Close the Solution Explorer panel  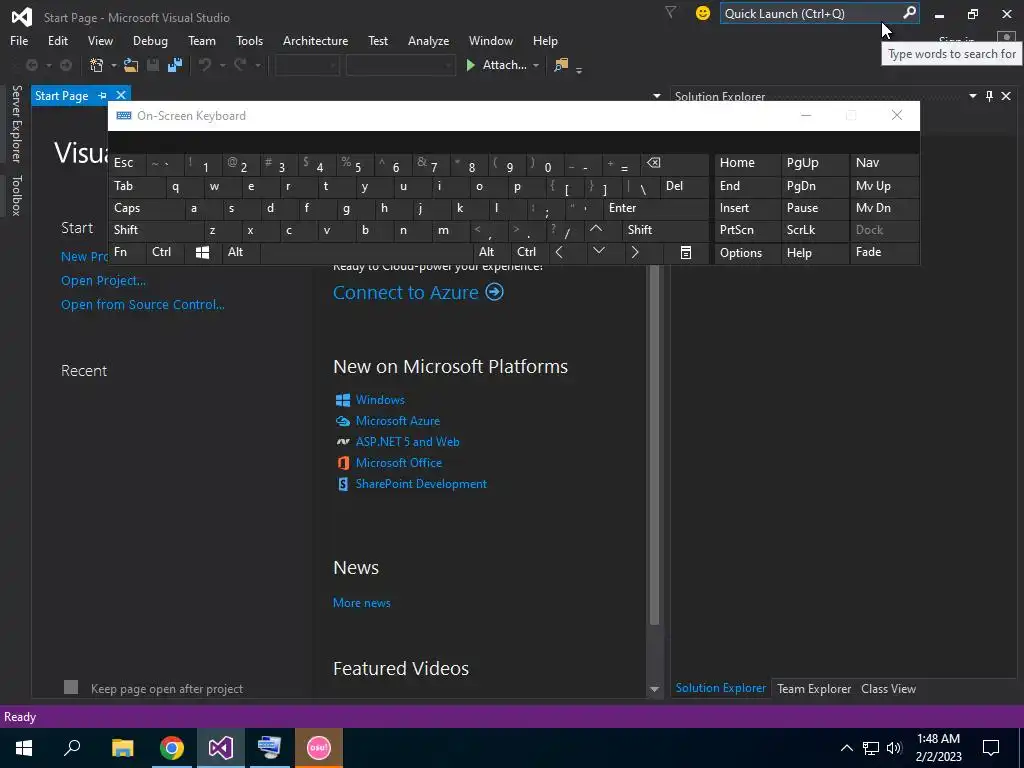(1006, 96)
